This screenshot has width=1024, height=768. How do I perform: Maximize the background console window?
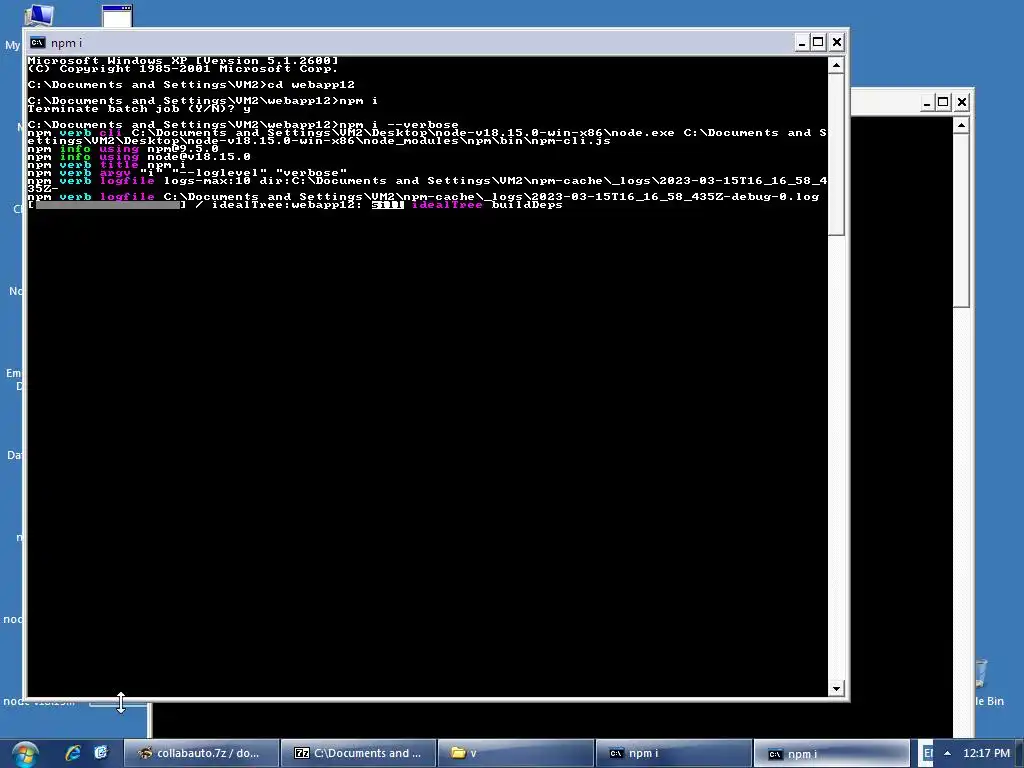[x=943, y=103]
